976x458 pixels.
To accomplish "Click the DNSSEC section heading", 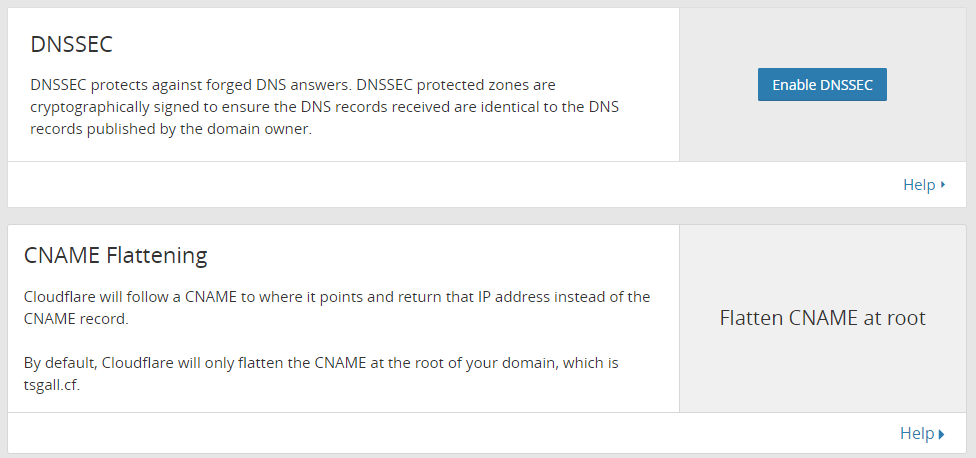I will pyautogui.click(x=72, y=45).
